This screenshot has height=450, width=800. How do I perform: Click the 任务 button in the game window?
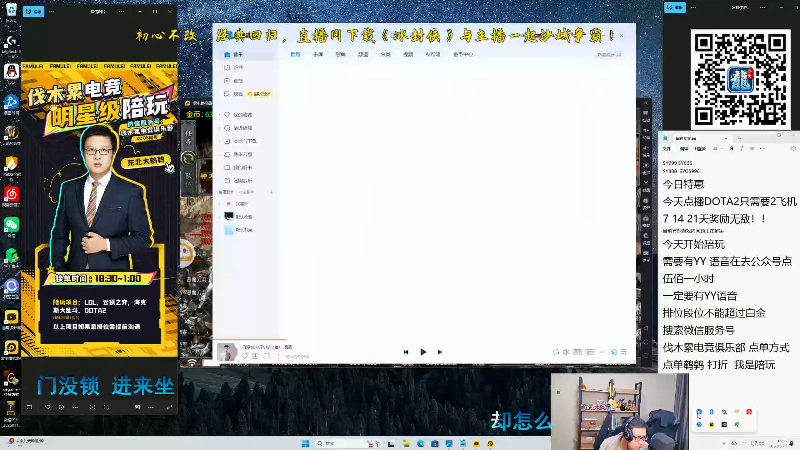click(188, 137)
